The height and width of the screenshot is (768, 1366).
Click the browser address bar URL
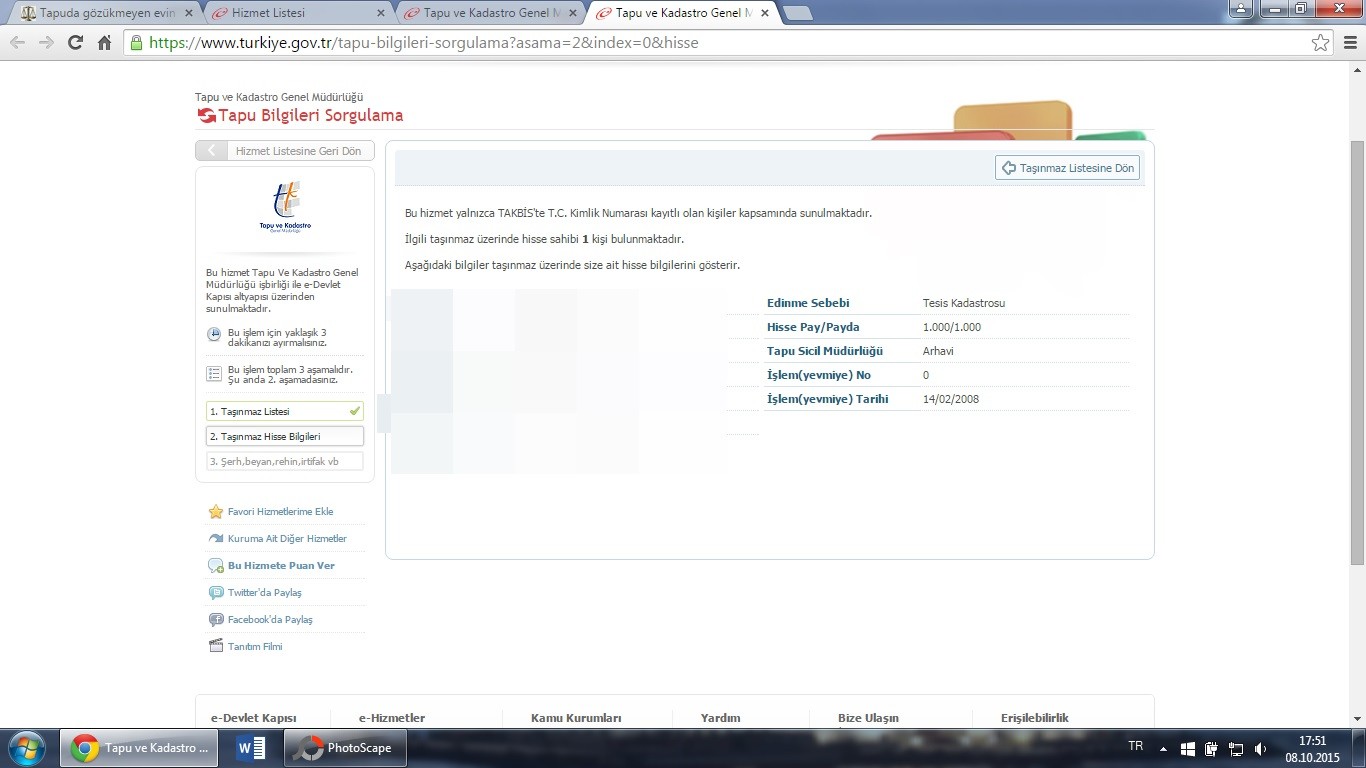click(x=424, y=43)
